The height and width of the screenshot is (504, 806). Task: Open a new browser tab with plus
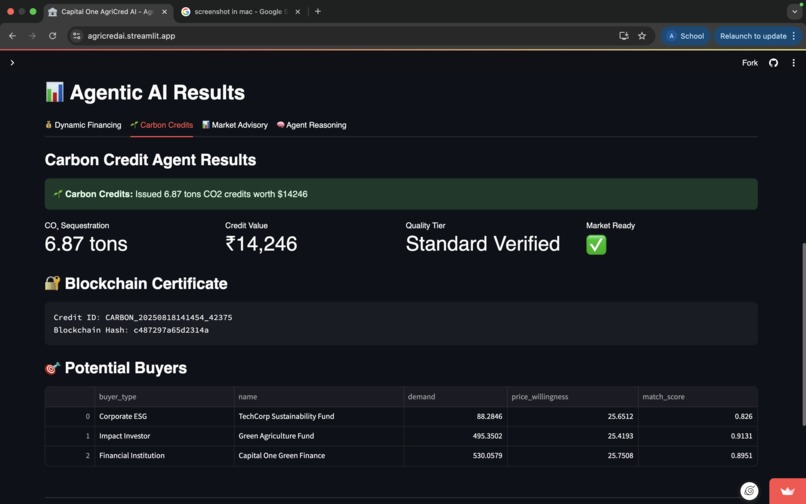(x=318, y=11)
